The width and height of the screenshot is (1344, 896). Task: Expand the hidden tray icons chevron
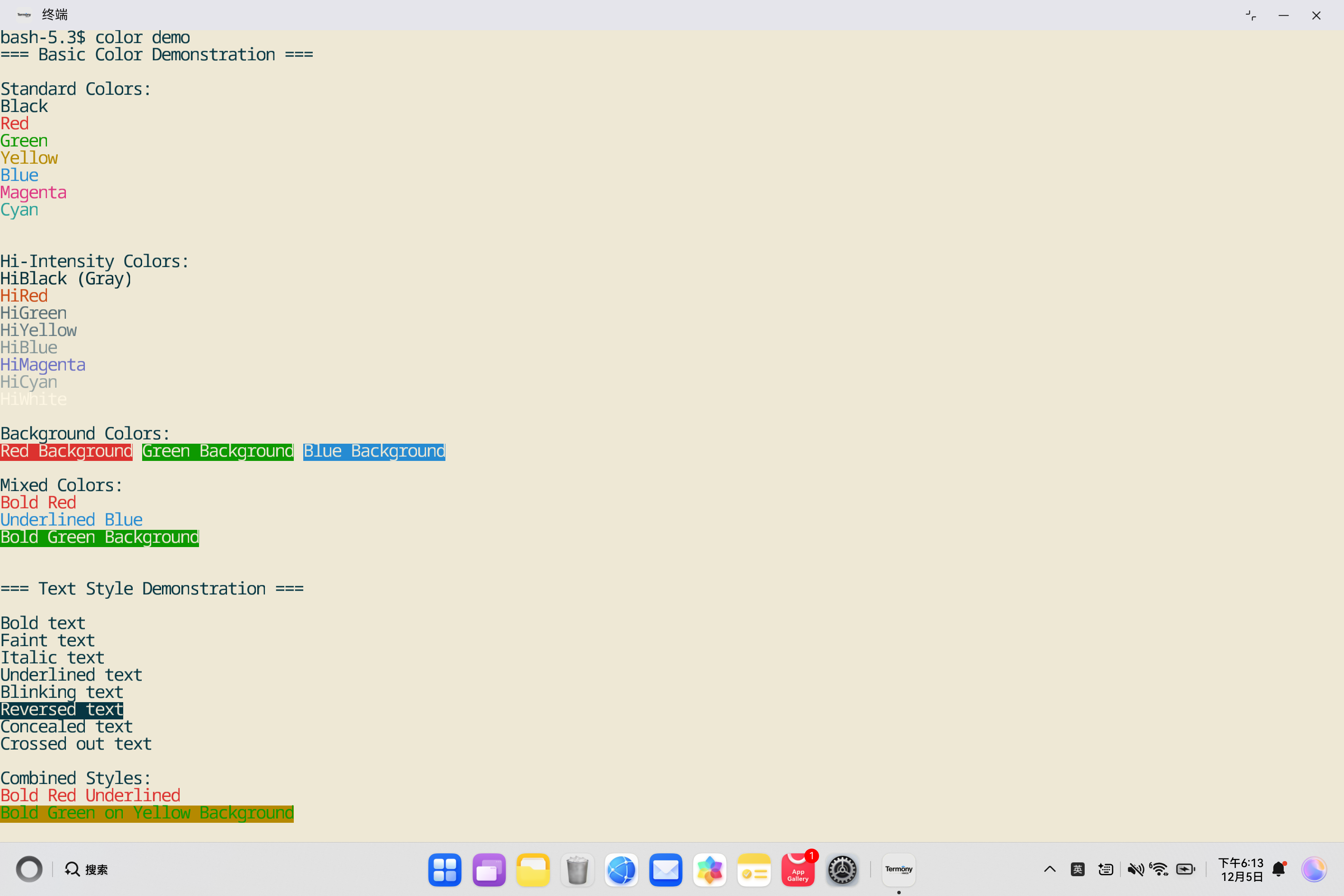1050,870
